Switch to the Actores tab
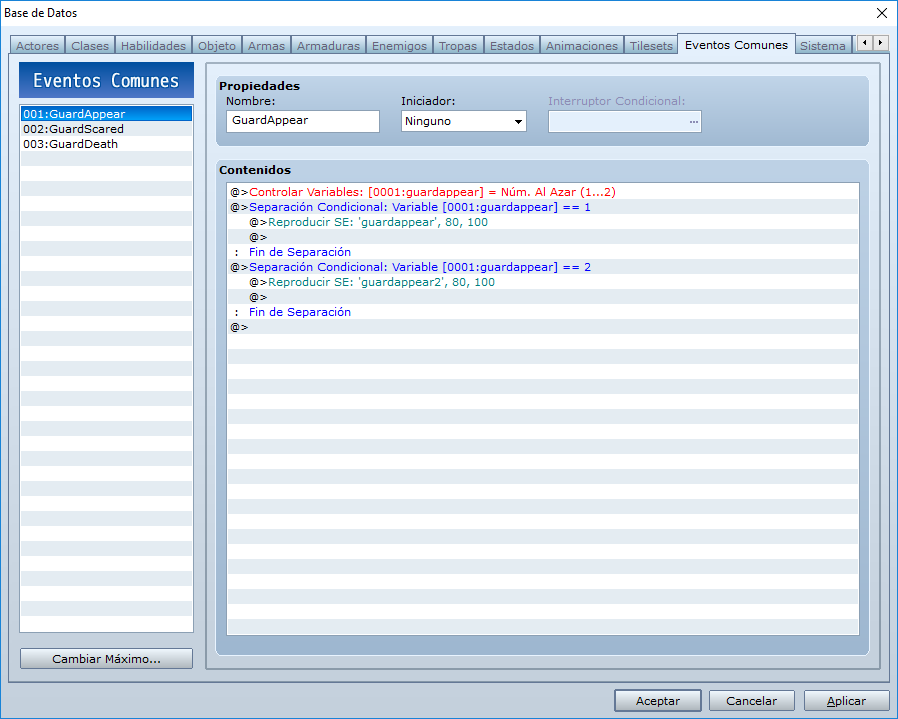898x719 pixels. 37,46
